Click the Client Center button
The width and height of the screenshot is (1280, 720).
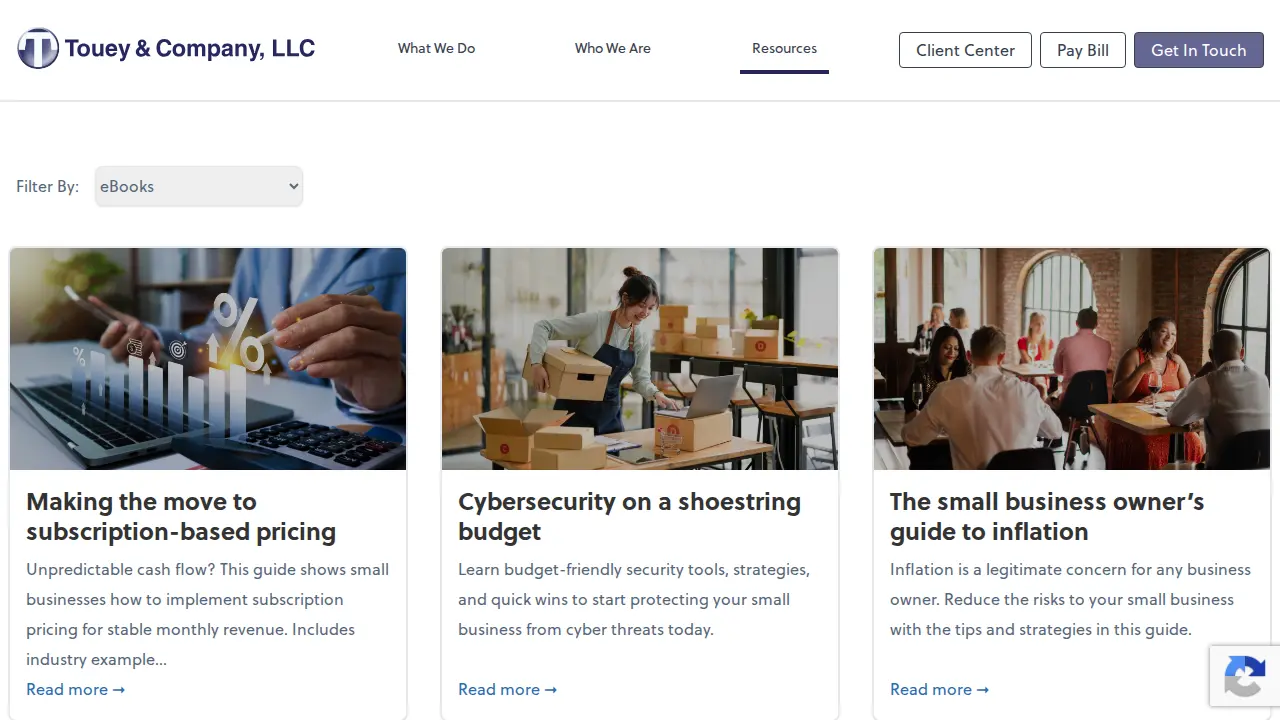pyautogui.click(x=965, y=50)
